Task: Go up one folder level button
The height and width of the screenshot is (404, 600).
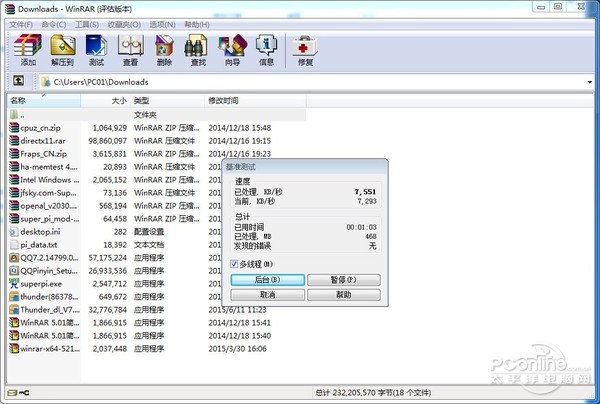Action: [18, 81]
